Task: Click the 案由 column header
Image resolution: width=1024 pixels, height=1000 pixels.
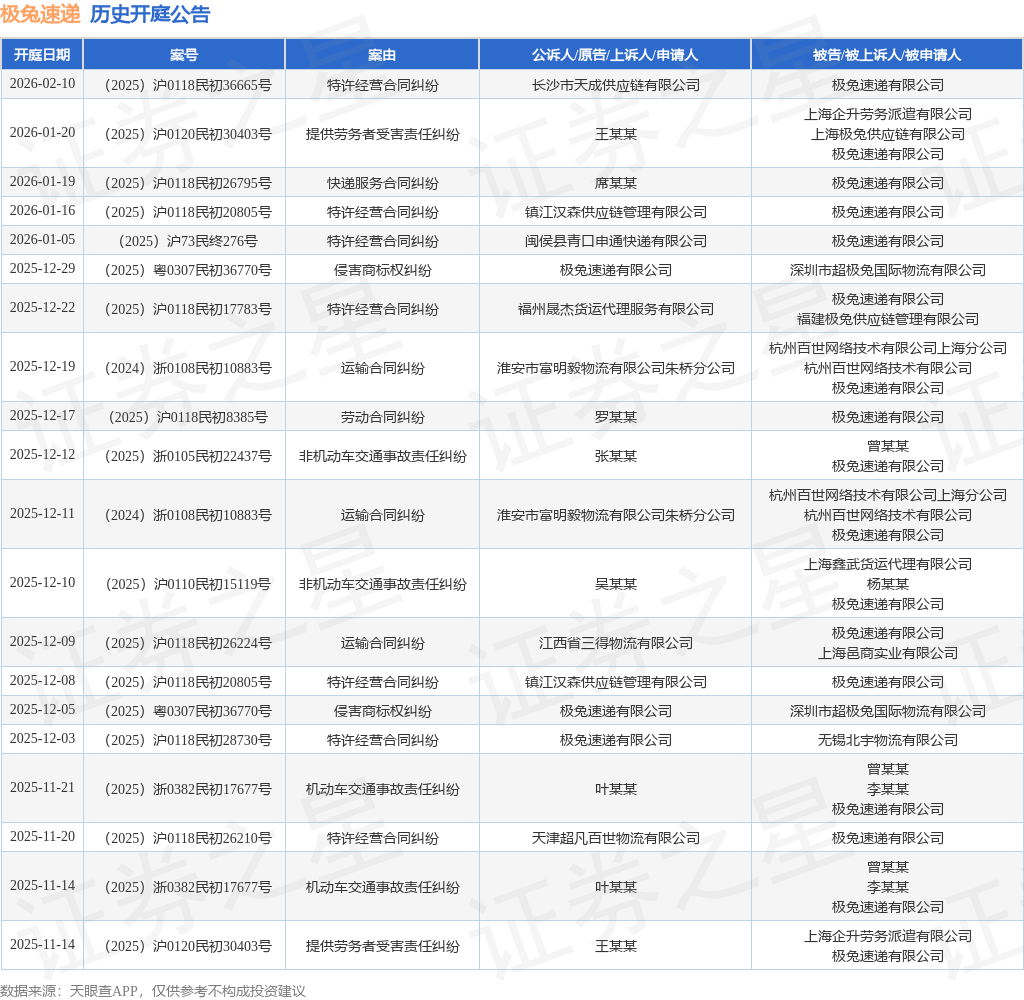Action: 382,55
